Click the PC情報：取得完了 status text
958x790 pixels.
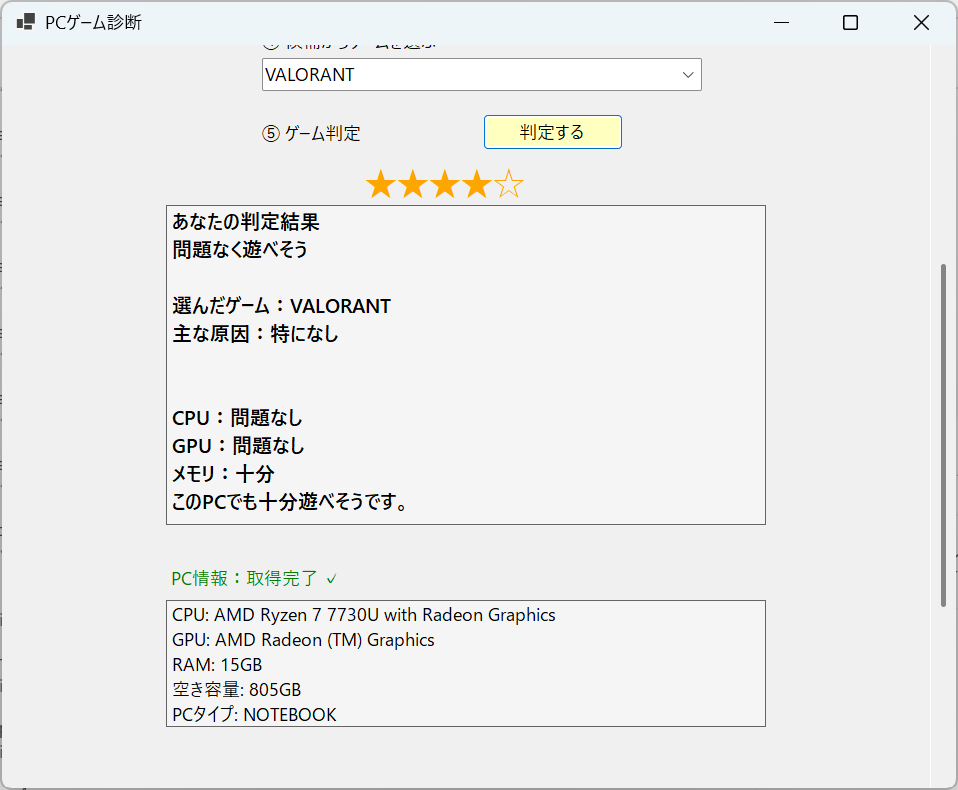pyautogui.click(x=244, y=578)
